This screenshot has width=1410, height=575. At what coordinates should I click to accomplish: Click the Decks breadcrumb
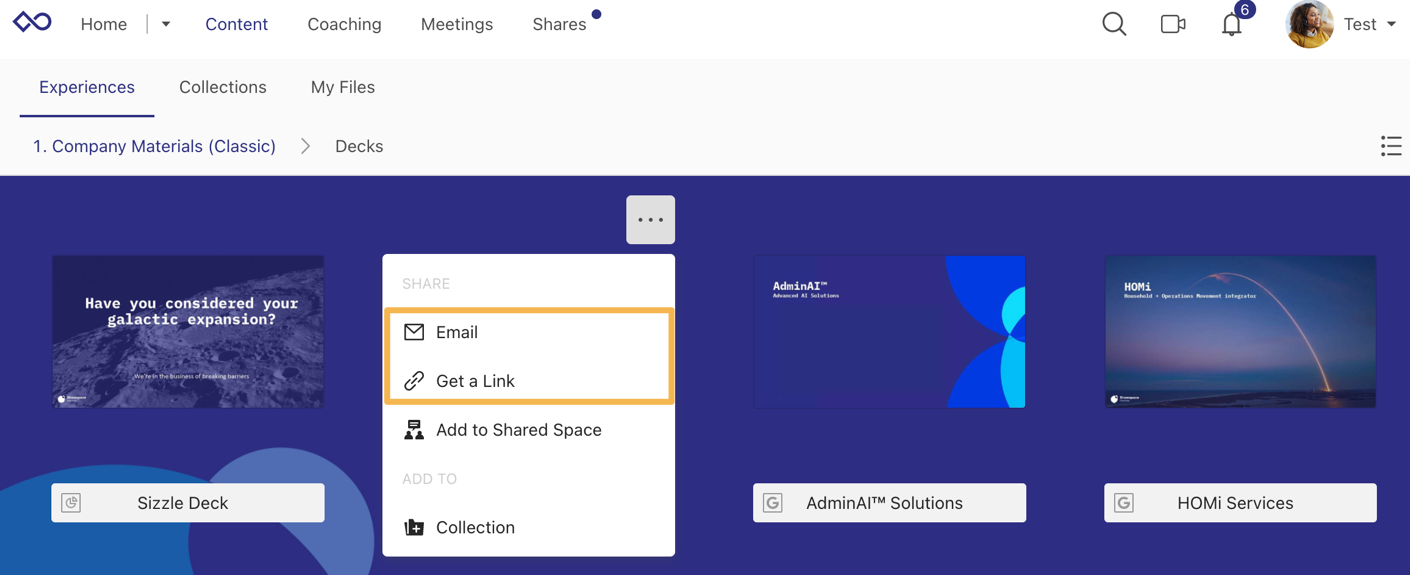[359, 146]
